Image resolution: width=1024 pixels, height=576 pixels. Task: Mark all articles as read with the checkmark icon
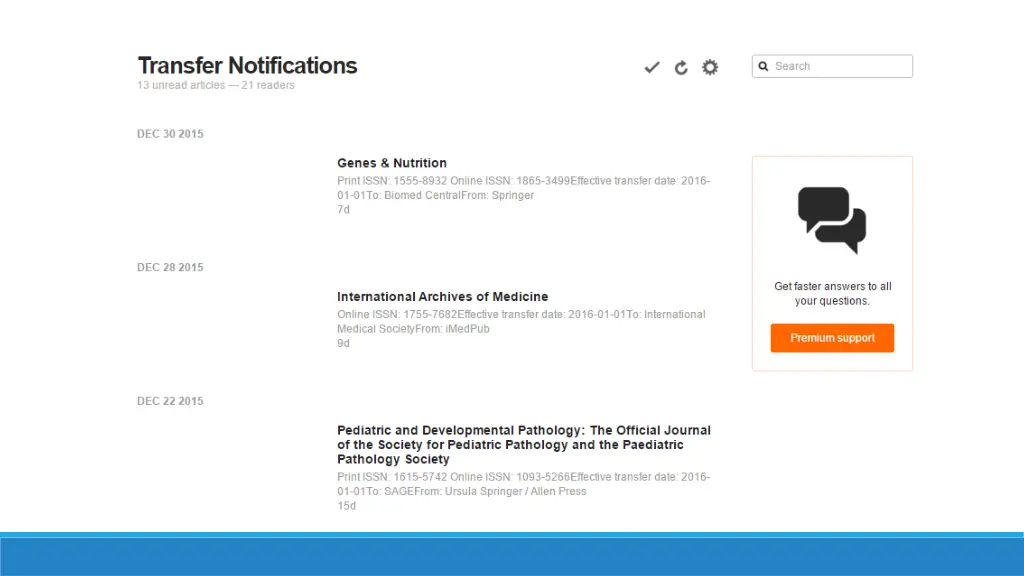click(652, 67)
